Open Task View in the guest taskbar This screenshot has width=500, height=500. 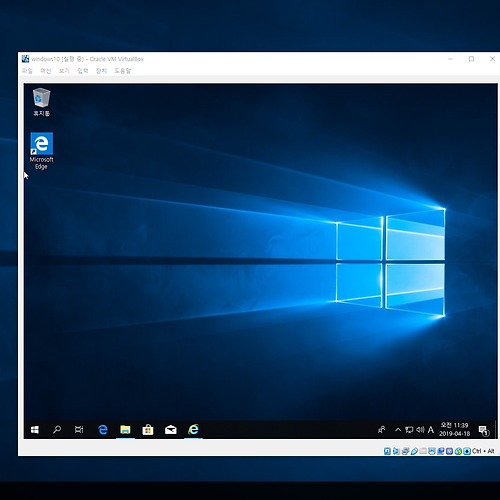tap(79, 430)
